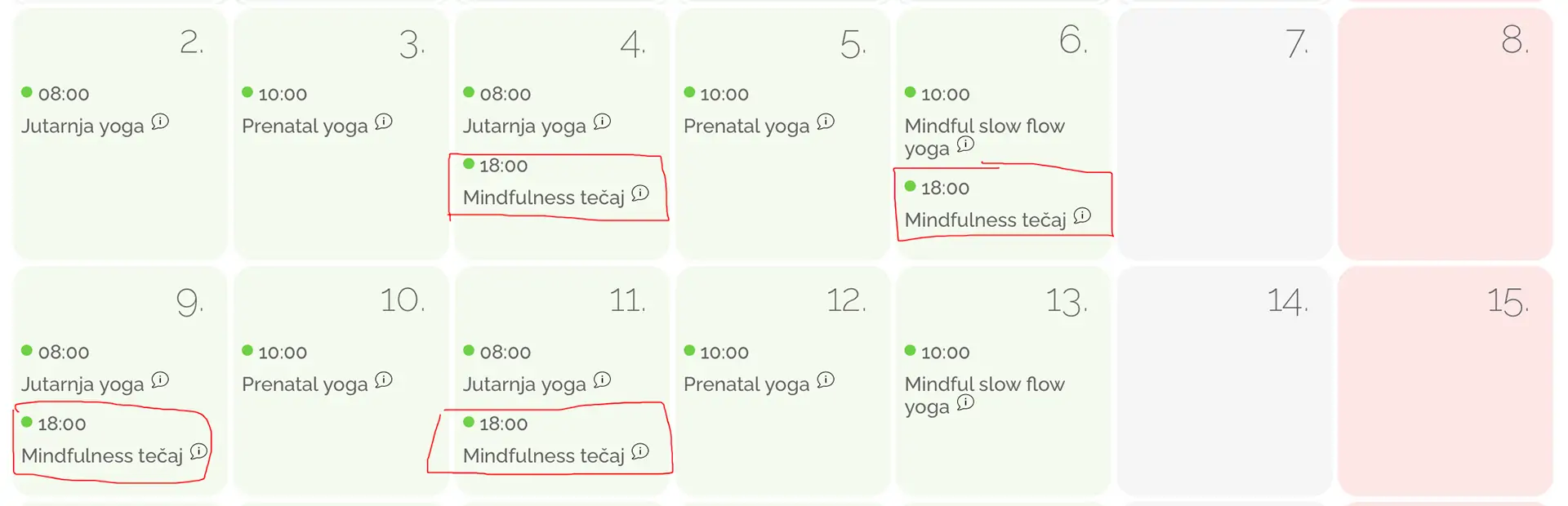This screenshot has height=506, width=1568.
Task: Click info icon for Mindful slow flow yoga on the 13th
Action: 965,402
